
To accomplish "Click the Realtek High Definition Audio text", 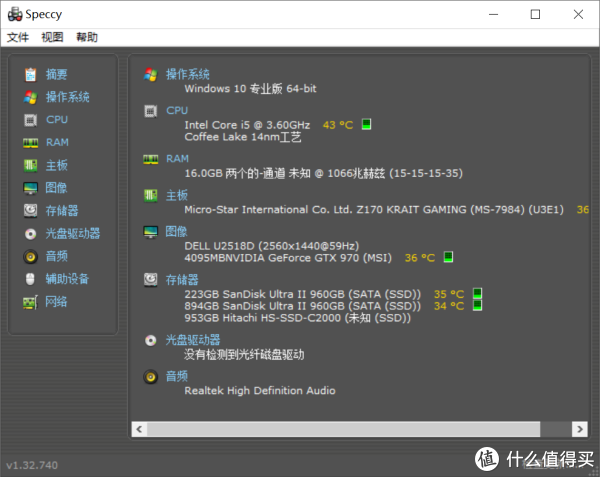I will pos(260,391).
